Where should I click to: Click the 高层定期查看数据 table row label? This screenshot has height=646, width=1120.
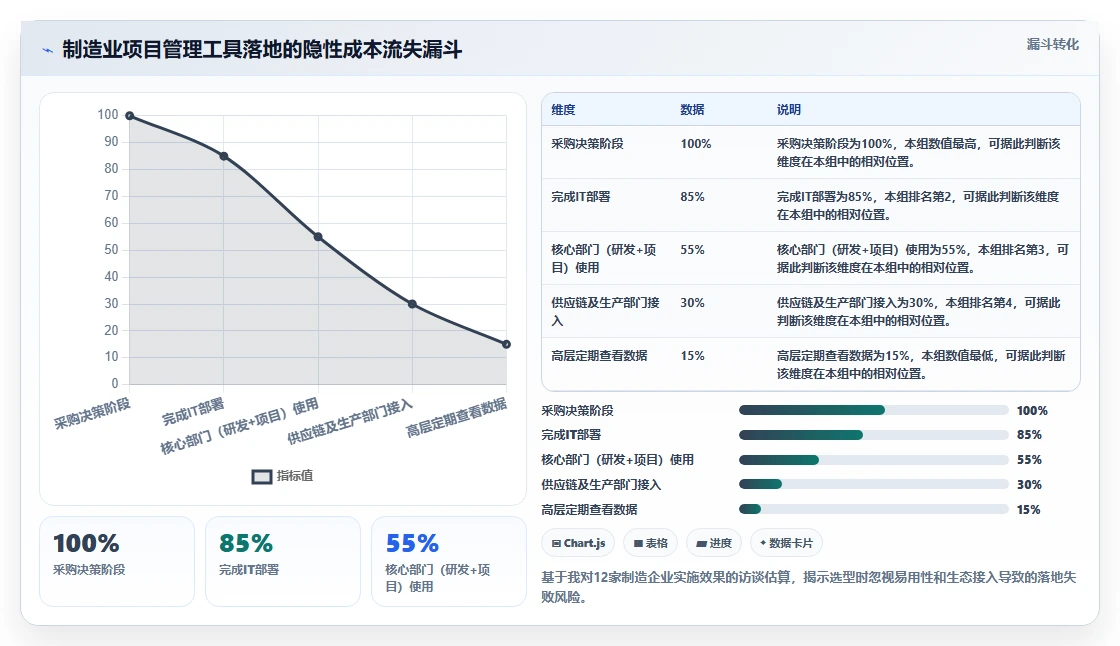pyautogui.click(x=599, y=356)
